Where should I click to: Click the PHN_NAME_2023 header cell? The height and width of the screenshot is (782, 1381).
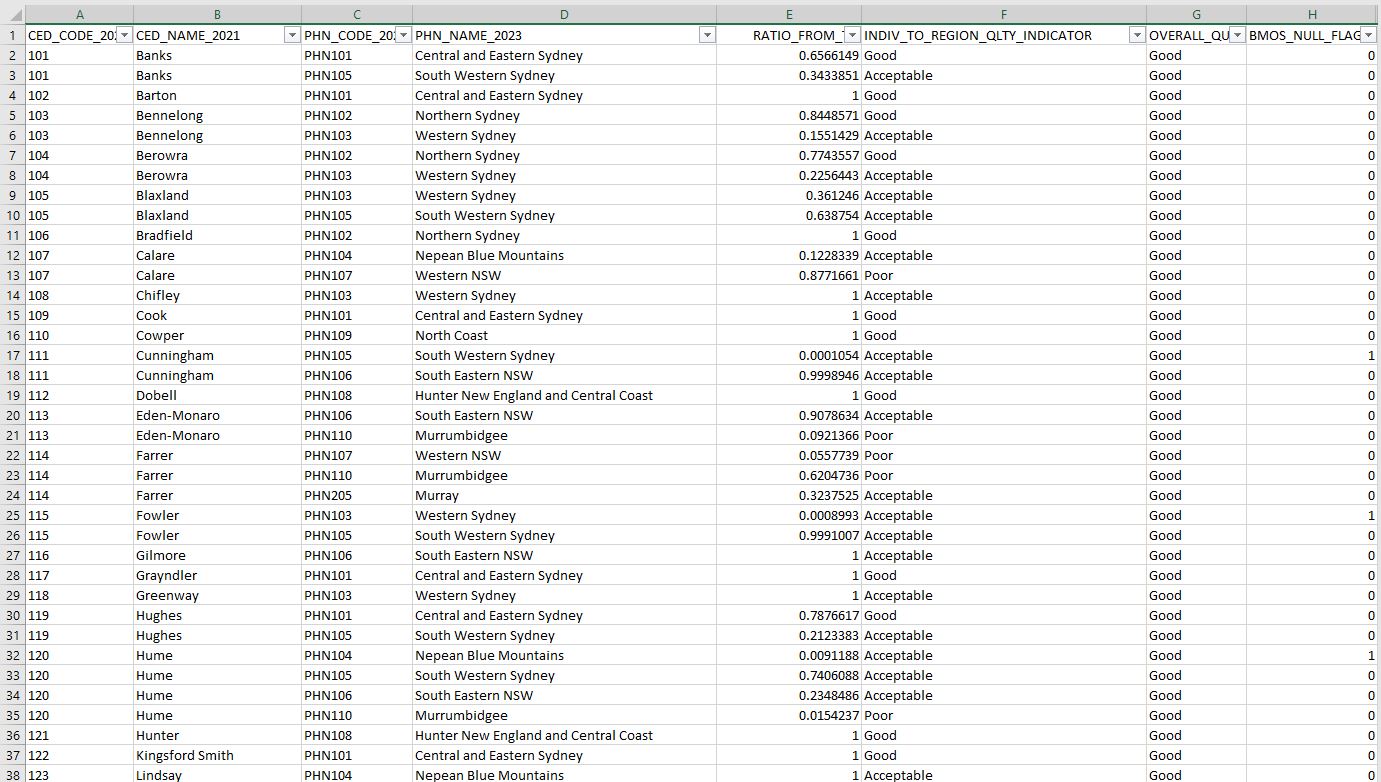click(x=564, y=35)
